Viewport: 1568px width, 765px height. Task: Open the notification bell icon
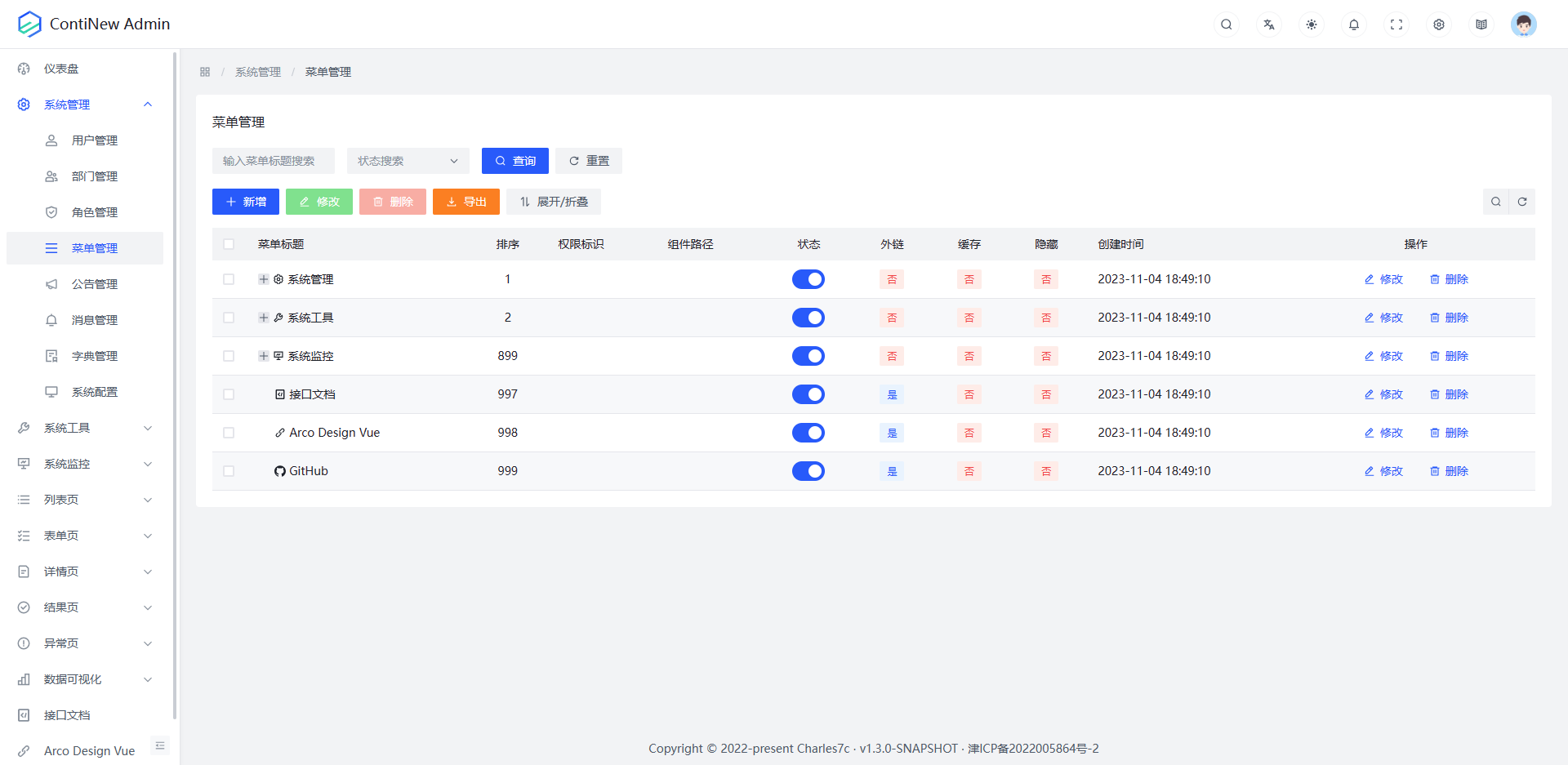pos(1353,24)
